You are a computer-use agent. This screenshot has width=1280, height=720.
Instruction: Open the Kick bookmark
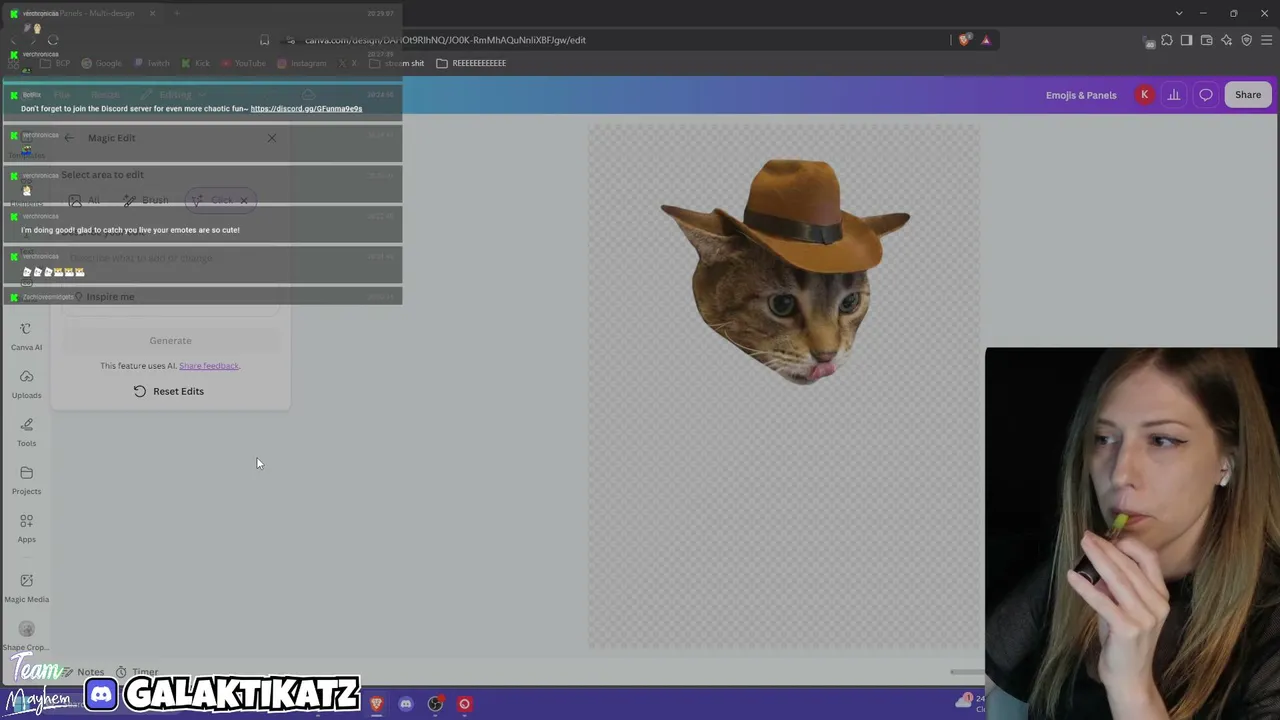(195, 63)
